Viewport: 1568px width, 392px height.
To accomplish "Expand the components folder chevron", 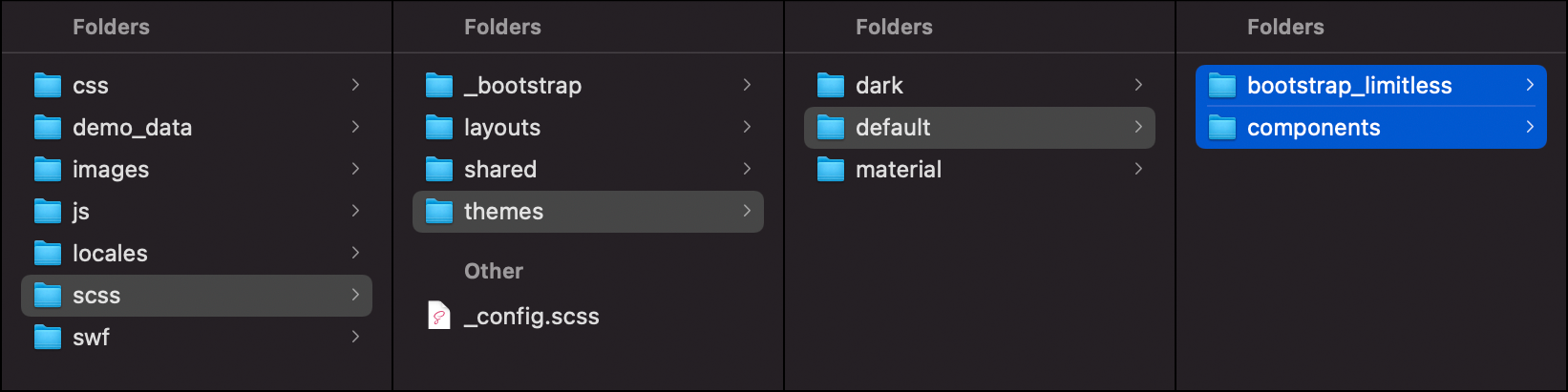I will click(x=1530, y=127).
